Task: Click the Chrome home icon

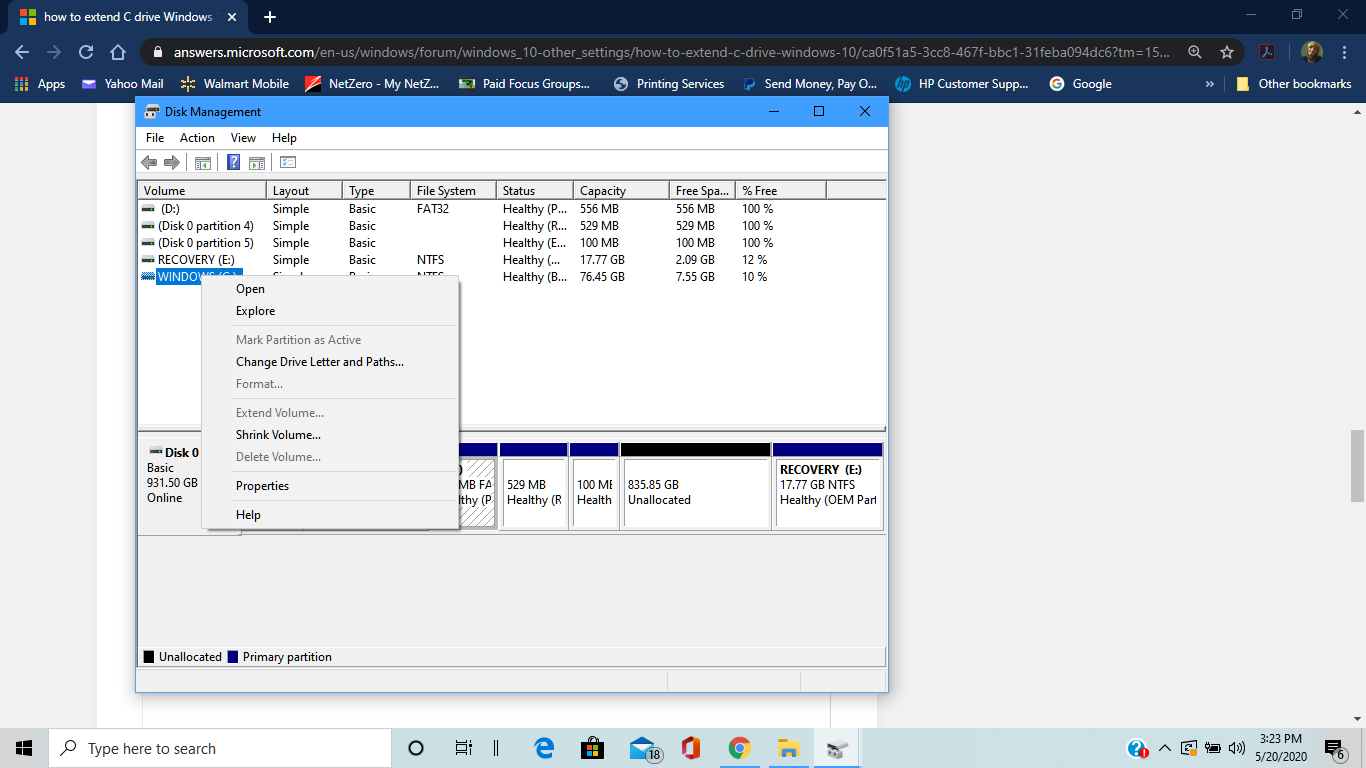Action: coord(118,52)
